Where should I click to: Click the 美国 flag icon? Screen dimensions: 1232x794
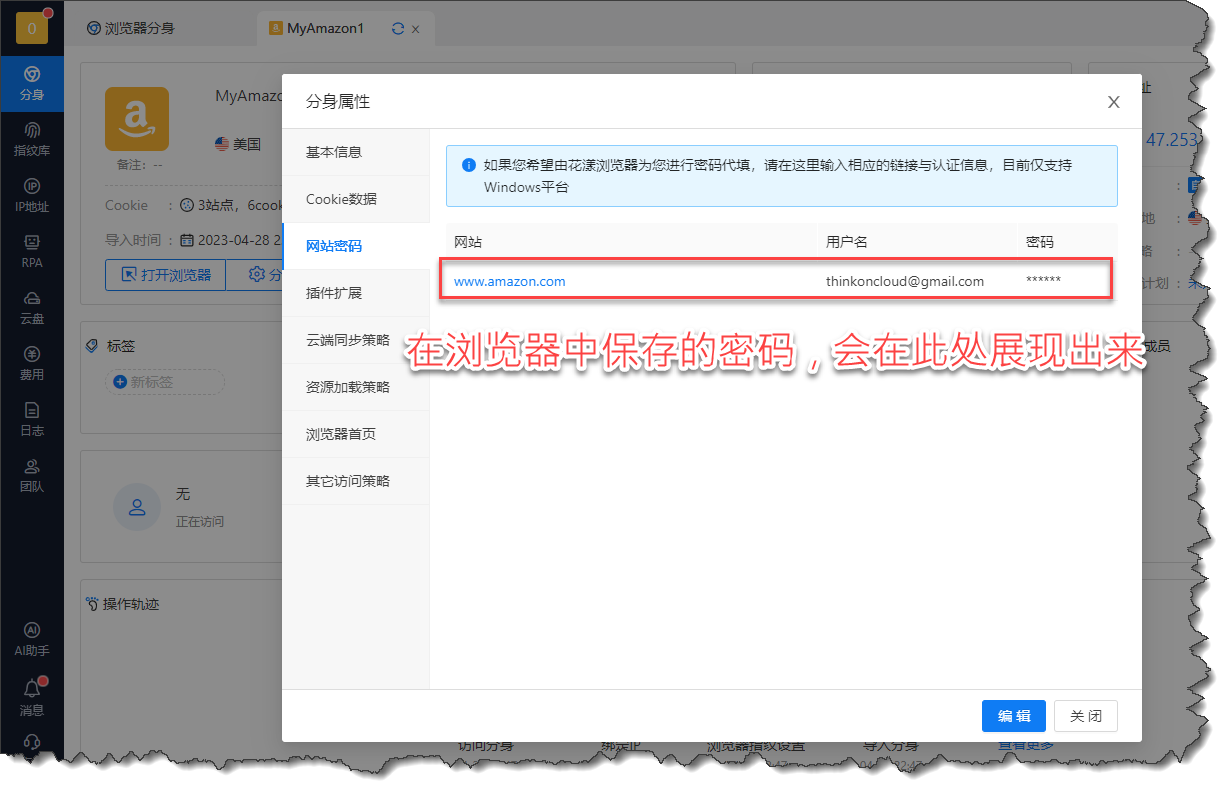pyautogui.click(x=222, y=144)
